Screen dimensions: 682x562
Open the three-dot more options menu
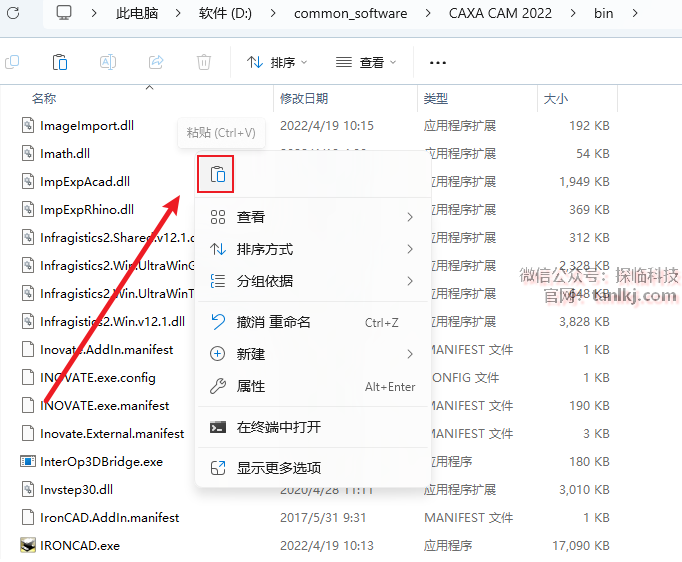tap(437, 62)
